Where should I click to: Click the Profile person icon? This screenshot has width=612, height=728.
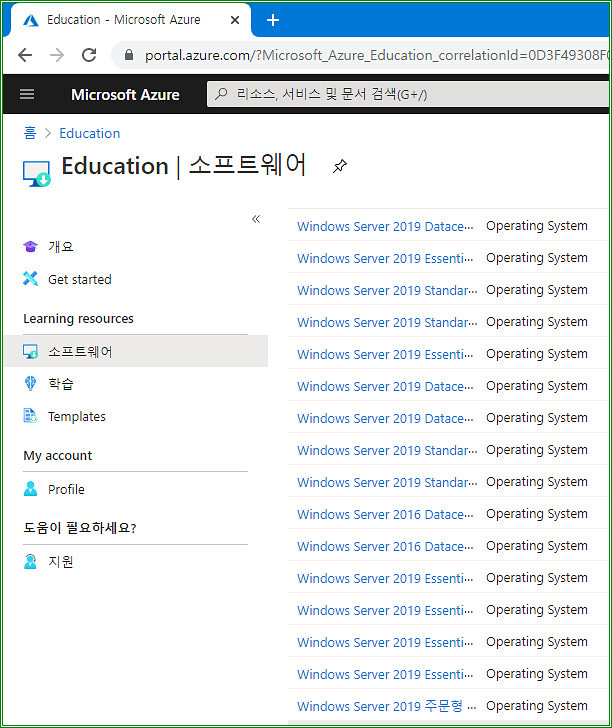tap(31, 488)
